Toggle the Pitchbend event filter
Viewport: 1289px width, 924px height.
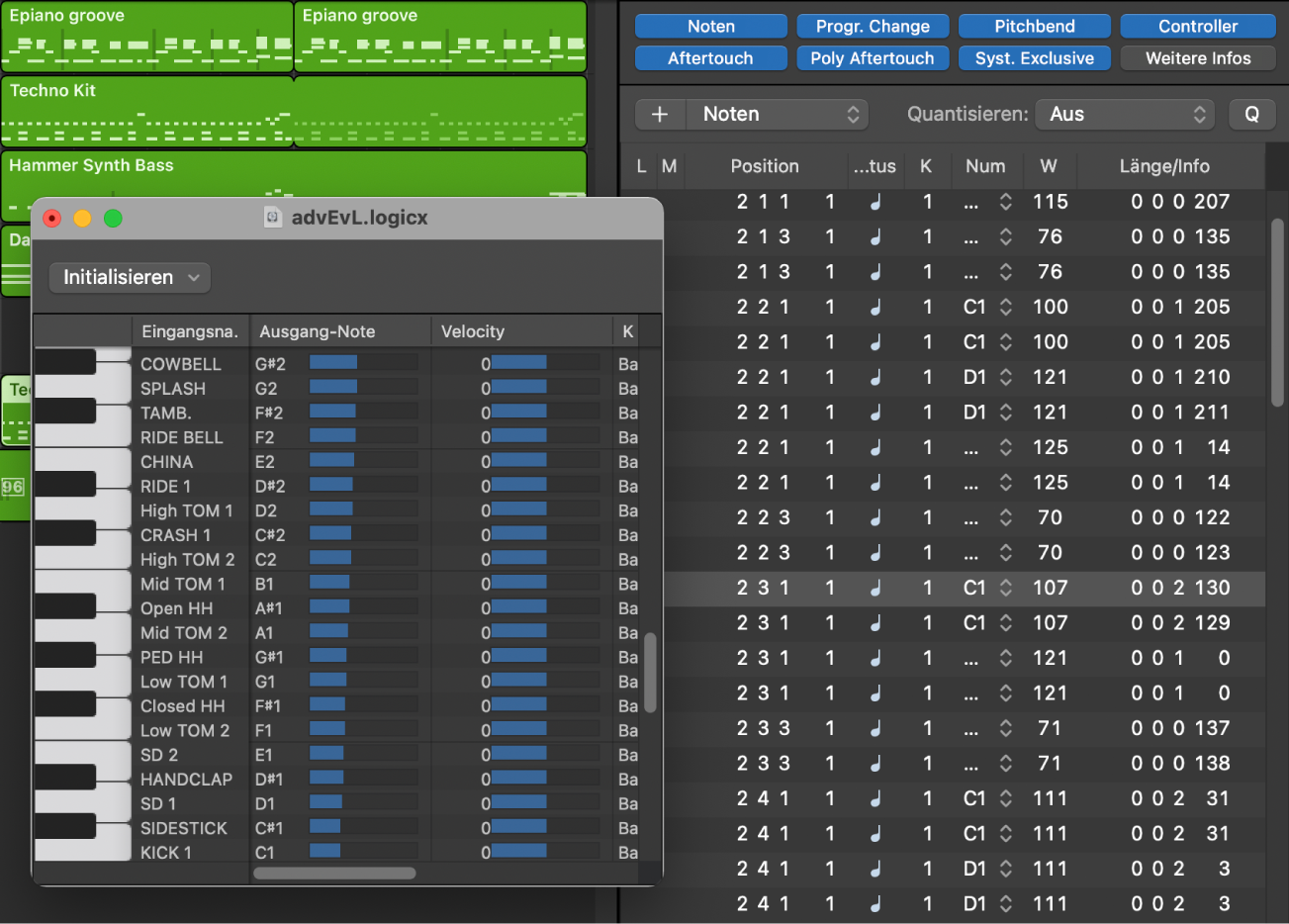click(x=1034, y=27)
